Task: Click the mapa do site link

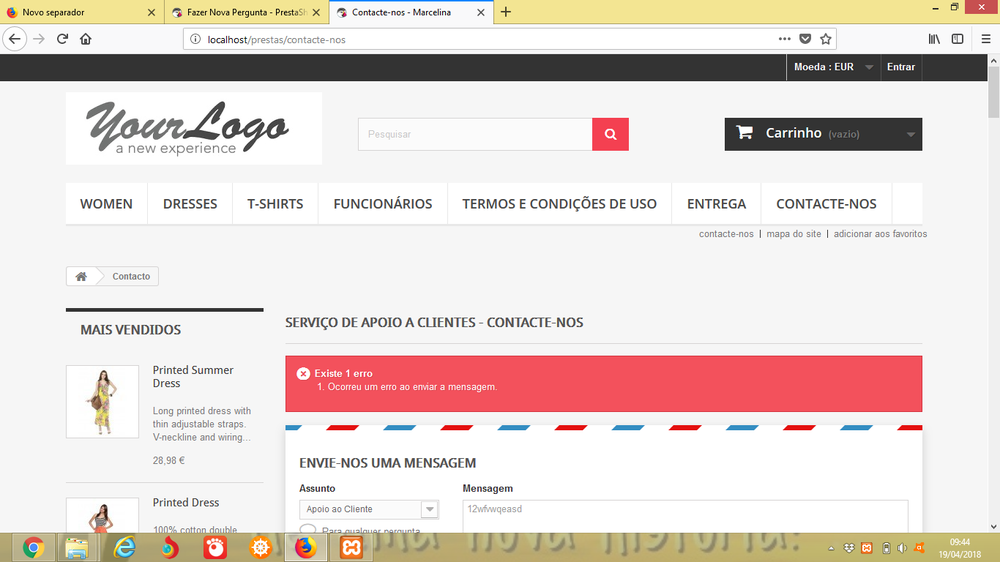Action: [794, 234]
